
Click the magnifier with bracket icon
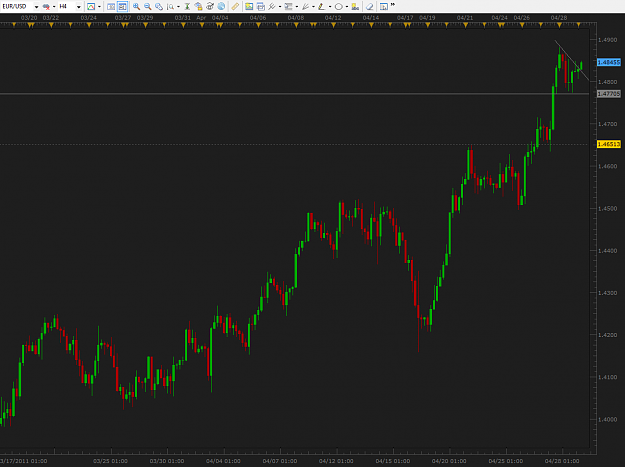171,7
